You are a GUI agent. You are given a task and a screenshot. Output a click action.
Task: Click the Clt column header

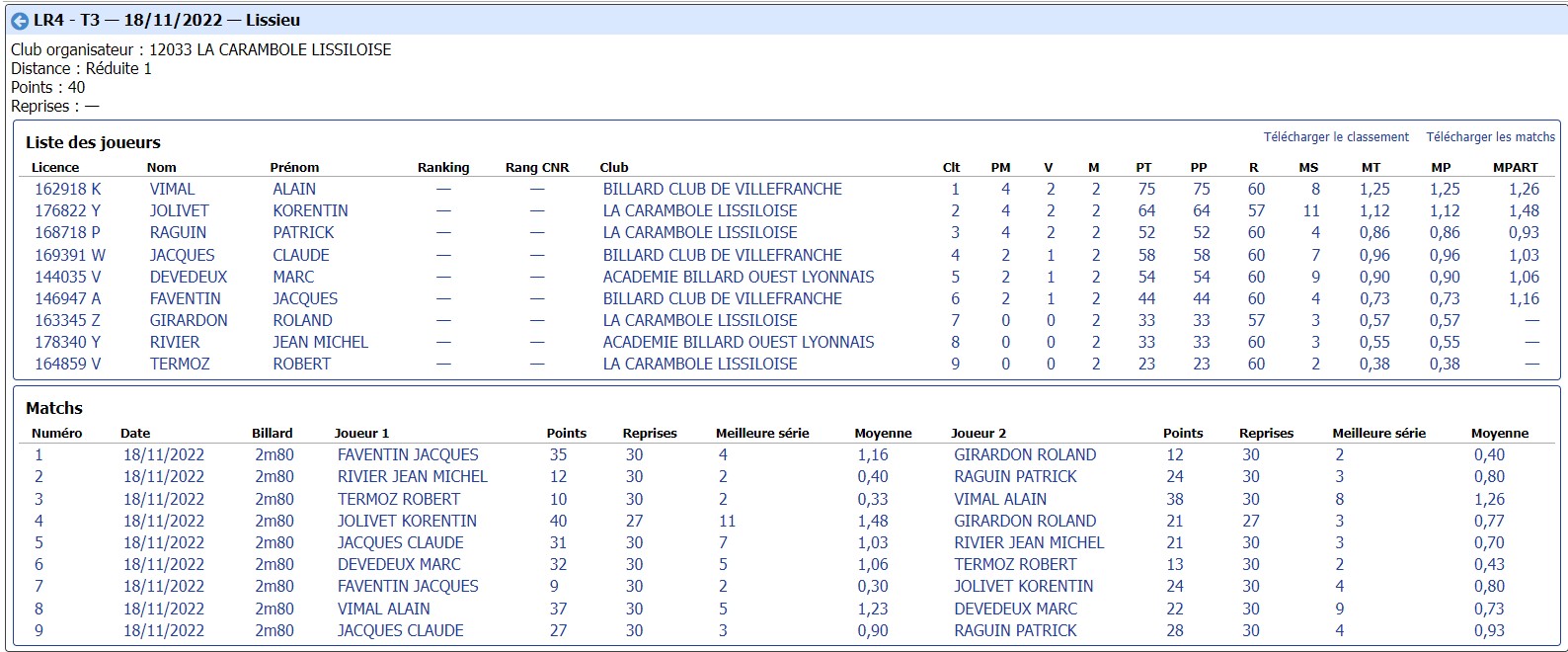(951, 168)
